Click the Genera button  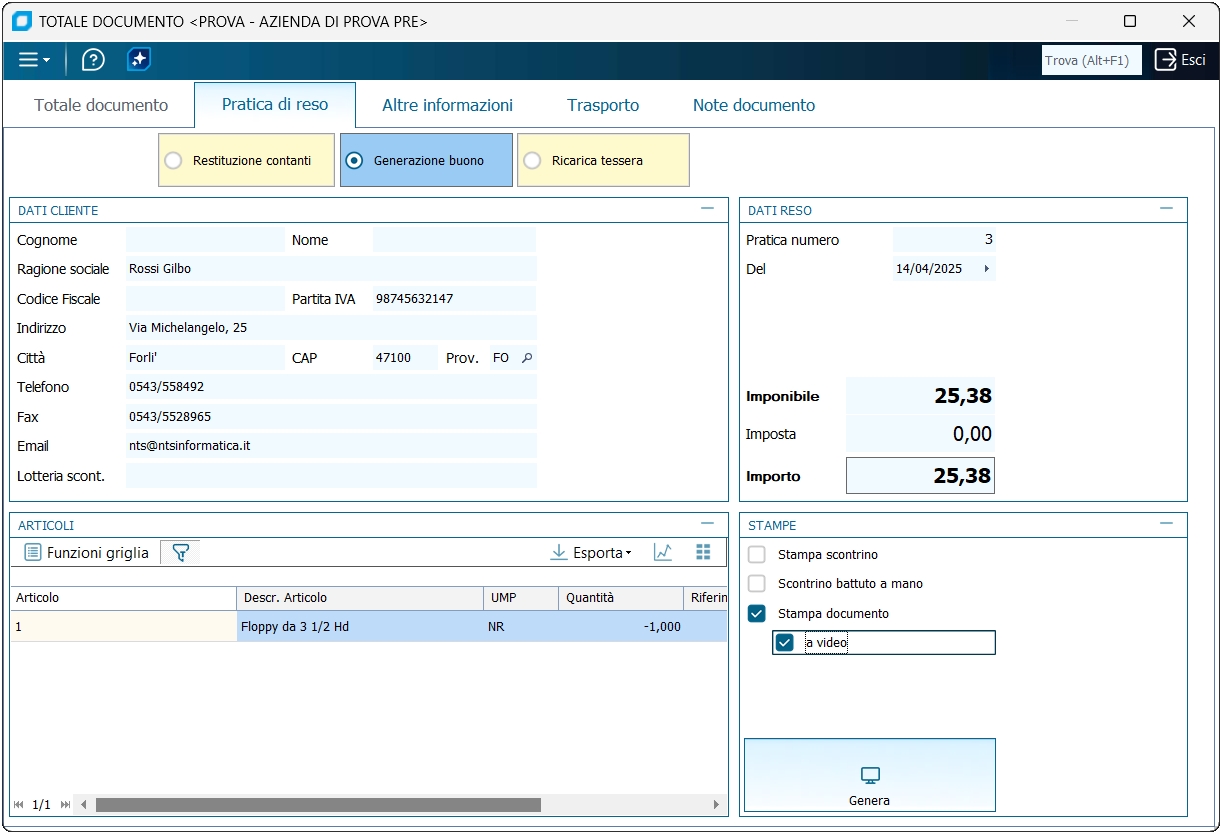point(869,776)
